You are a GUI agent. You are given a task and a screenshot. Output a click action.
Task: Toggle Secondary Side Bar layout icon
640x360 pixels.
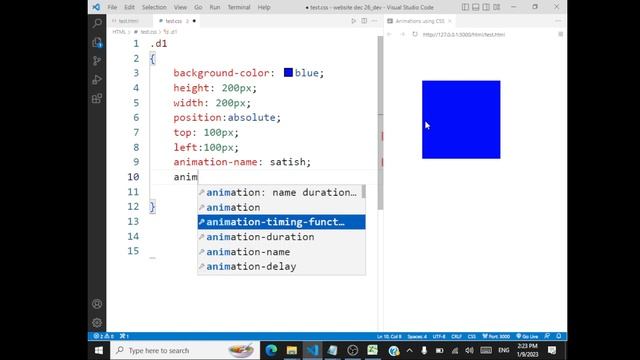click(486, 7)
